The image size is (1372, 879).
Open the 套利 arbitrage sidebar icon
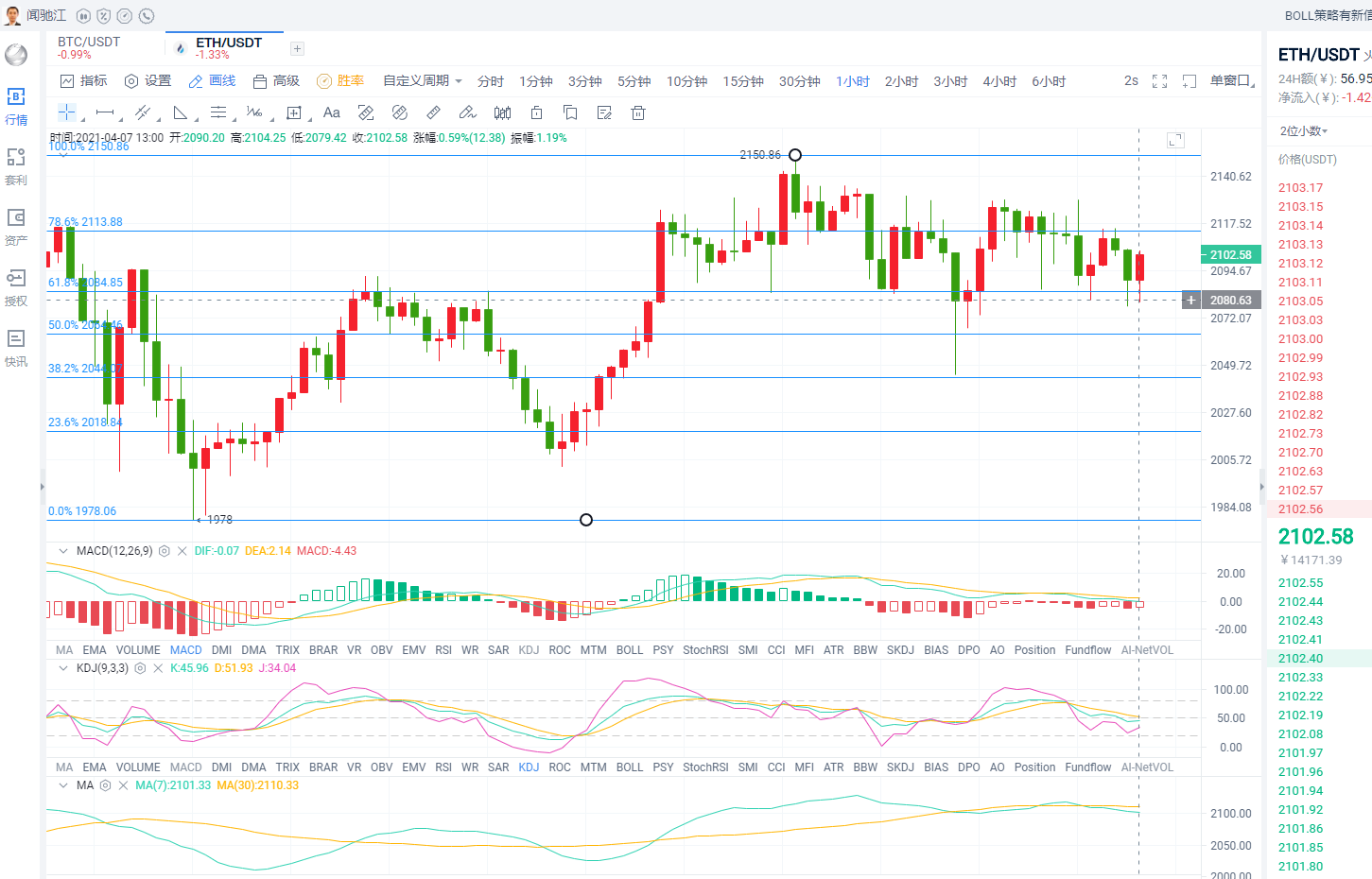pos(16,166)
